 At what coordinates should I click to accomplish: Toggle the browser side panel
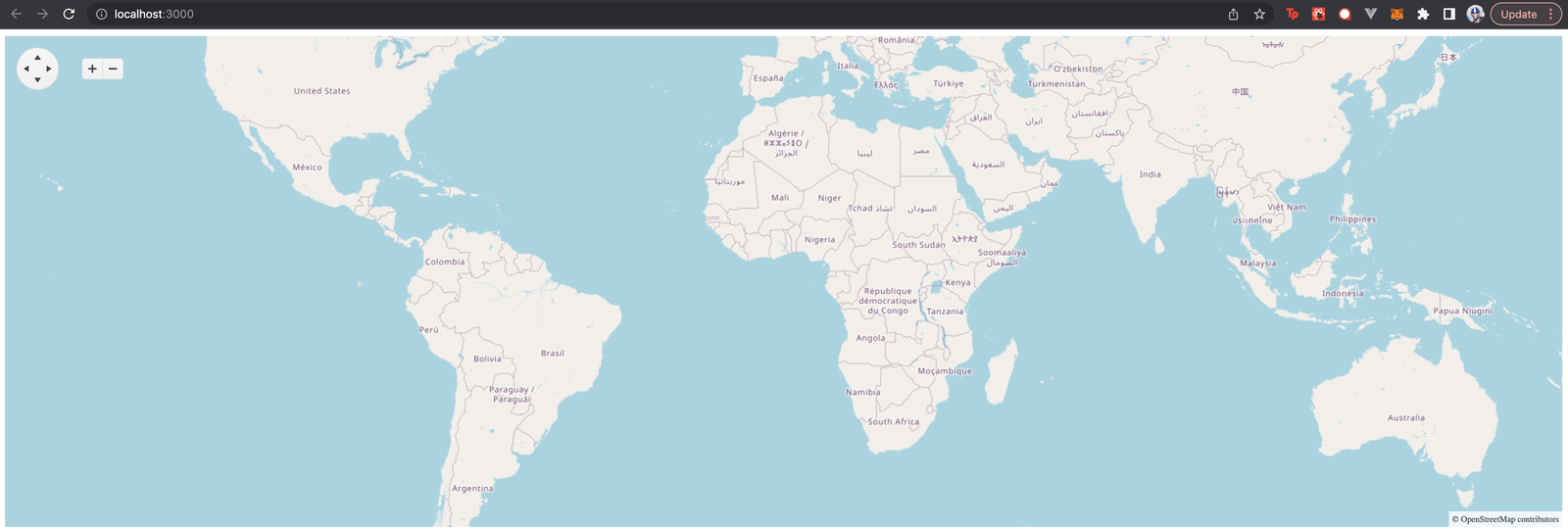(x=1448, y=14)
